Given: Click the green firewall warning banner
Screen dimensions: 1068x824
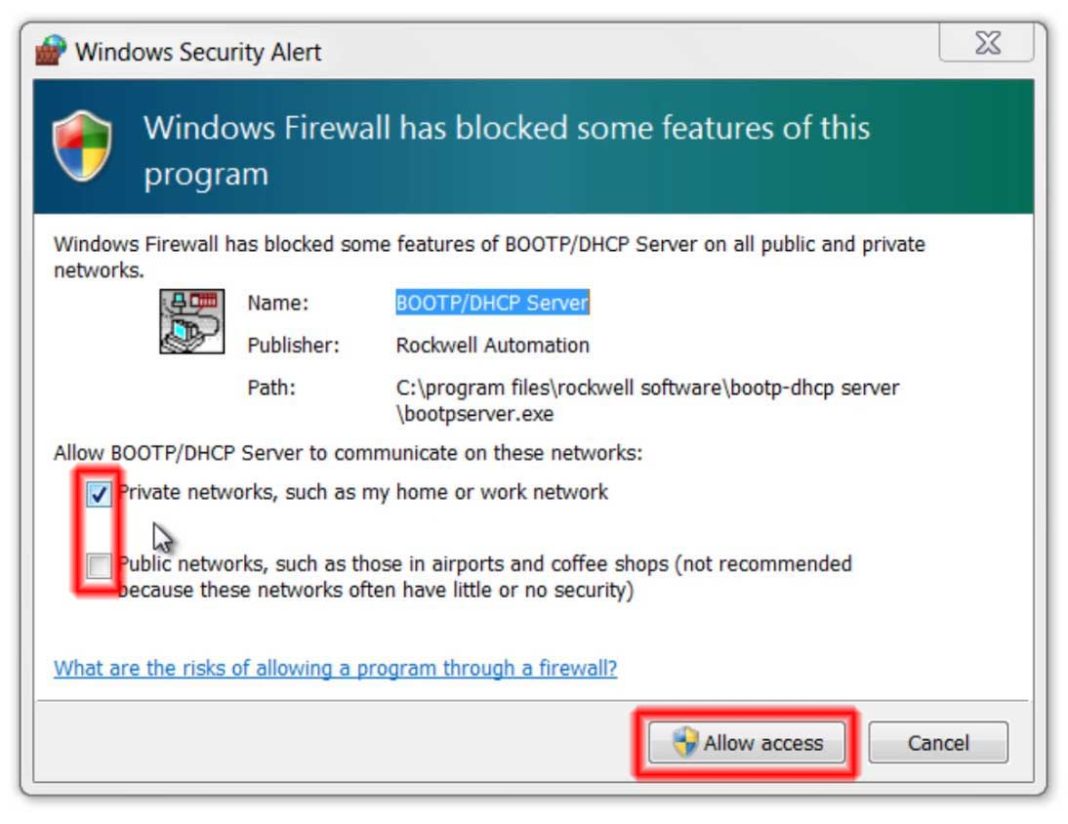Looking at the screenshot, I should [x=534, y=144].
